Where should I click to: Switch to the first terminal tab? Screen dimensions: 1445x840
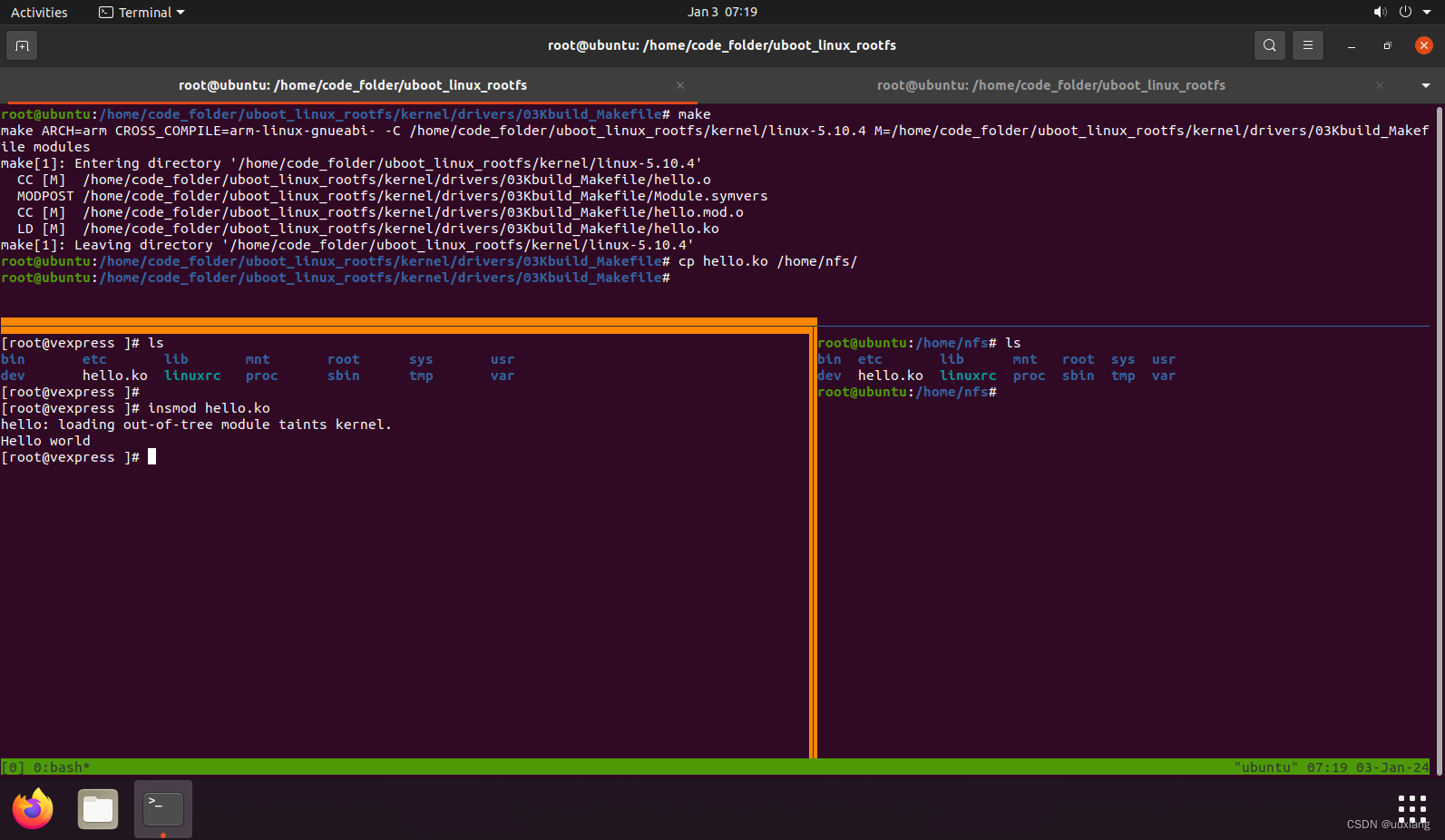tap(352, 85)
